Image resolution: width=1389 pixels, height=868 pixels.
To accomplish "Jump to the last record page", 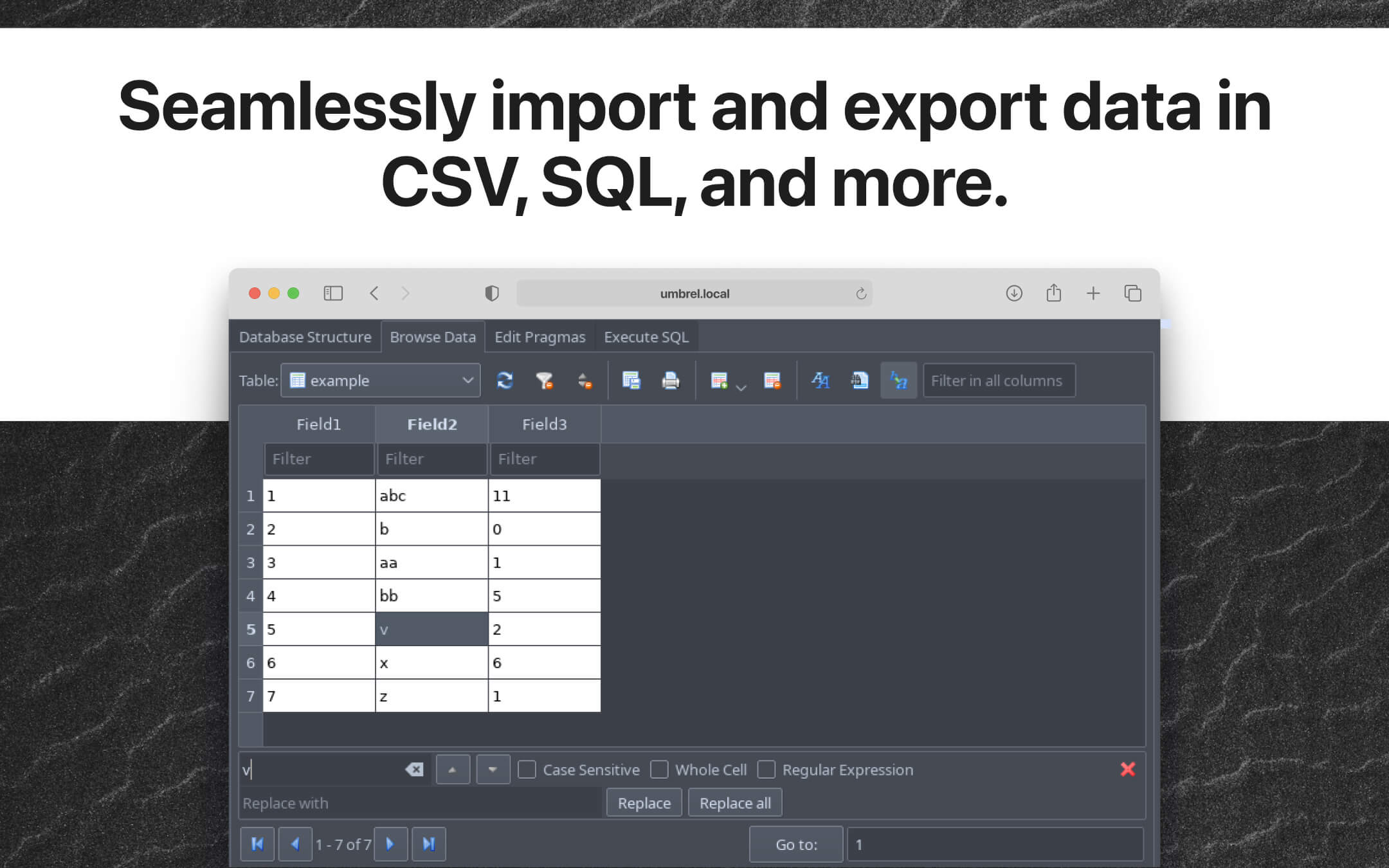I will [x=429, y=844].
